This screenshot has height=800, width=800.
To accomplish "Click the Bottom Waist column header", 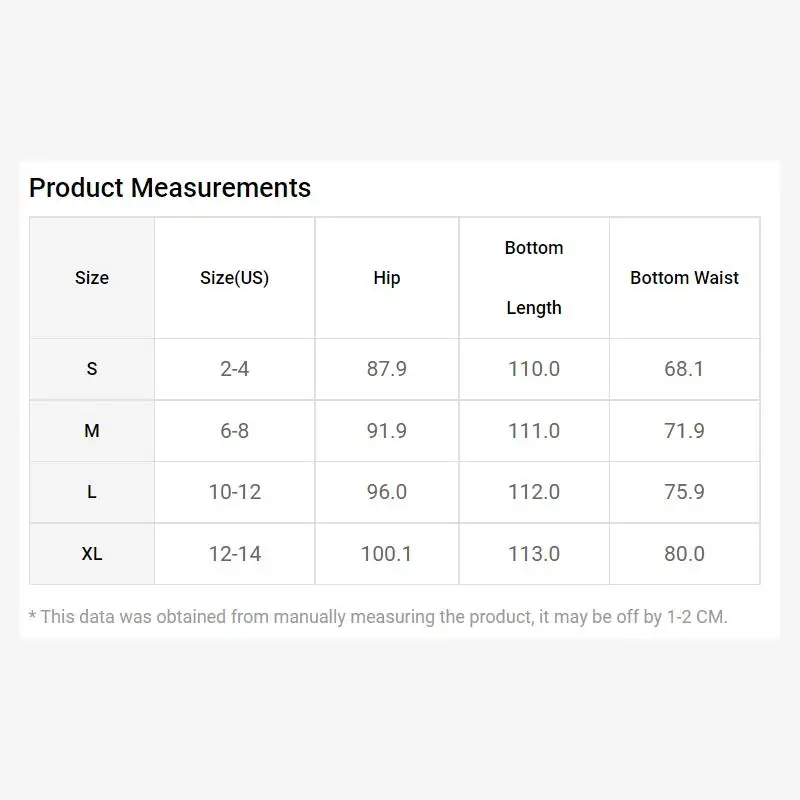I will (685, 278).
